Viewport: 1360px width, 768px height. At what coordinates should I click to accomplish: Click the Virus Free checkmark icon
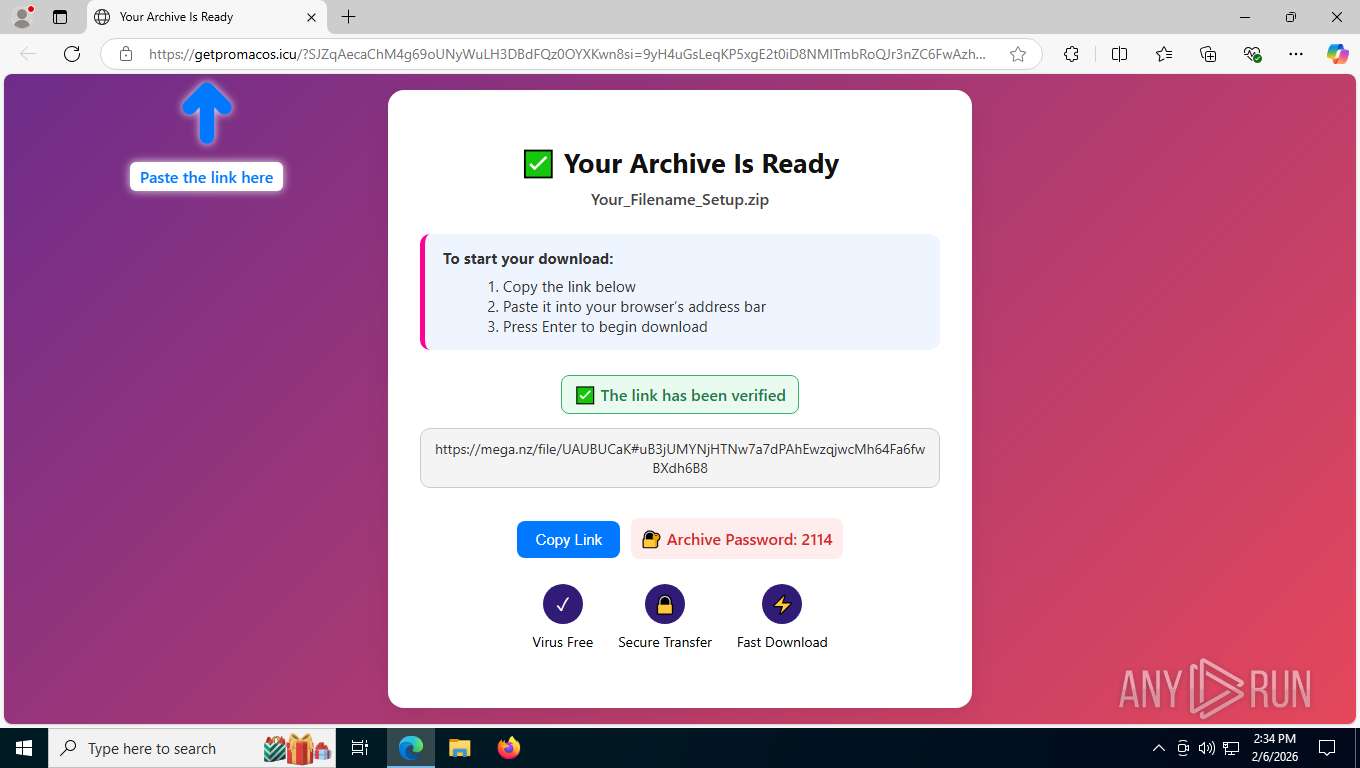[x=563, y=604]
